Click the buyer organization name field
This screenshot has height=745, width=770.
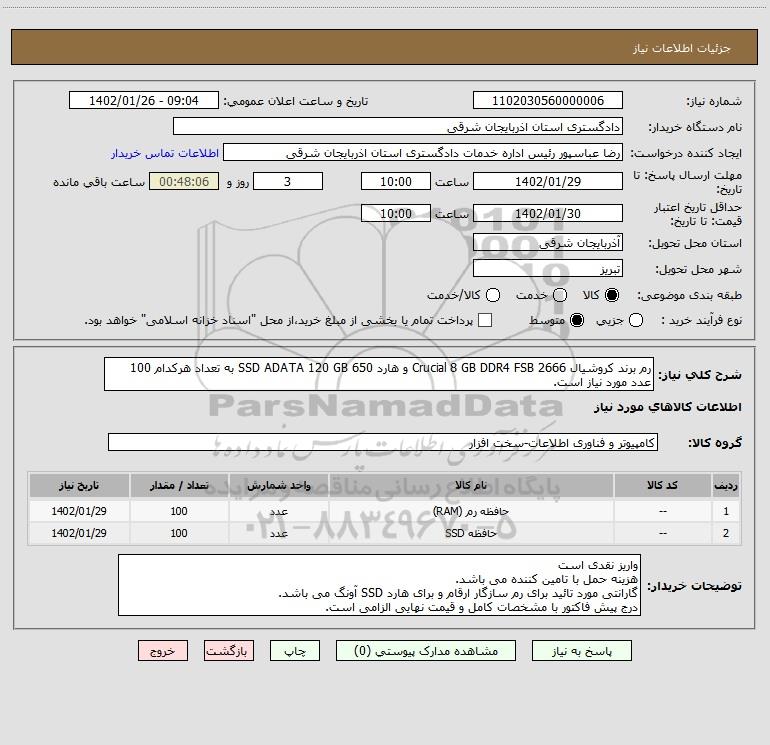(x=398, y=127)
